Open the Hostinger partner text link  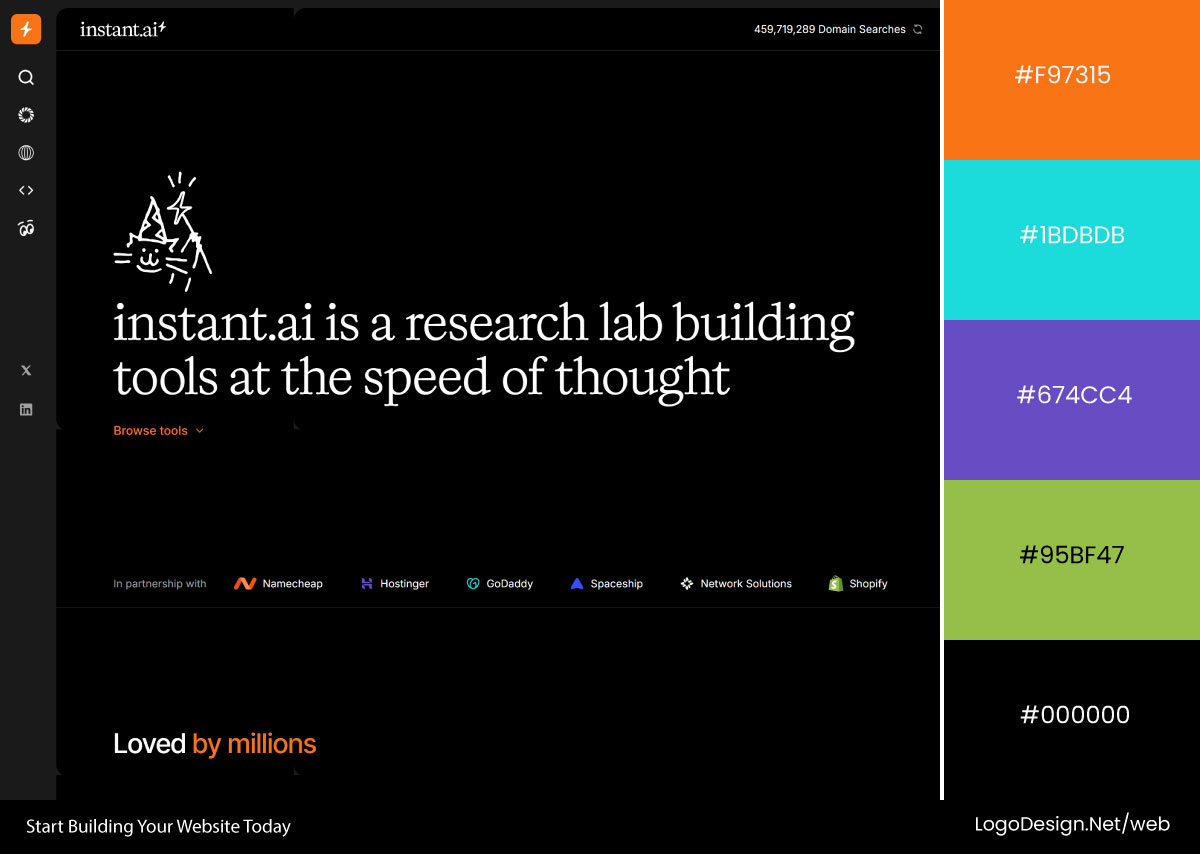tap(404, 584)
